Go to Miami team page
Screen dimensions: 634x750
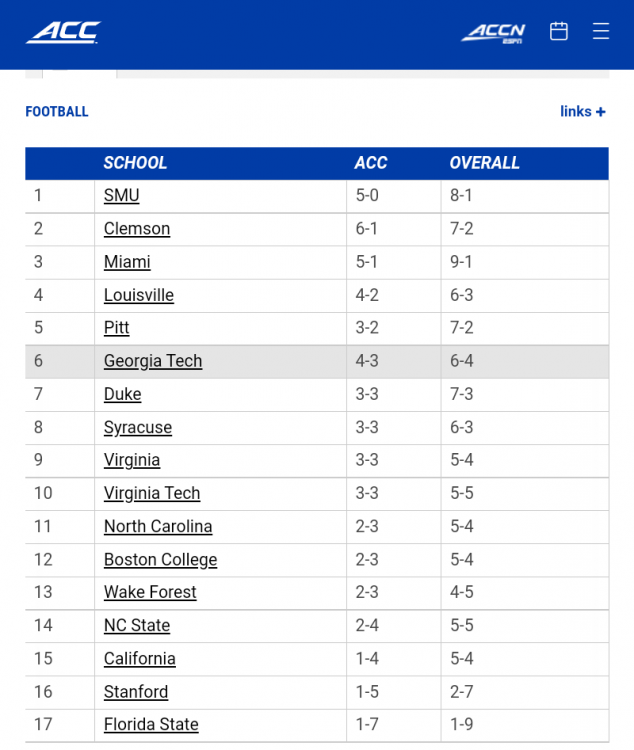127,262
